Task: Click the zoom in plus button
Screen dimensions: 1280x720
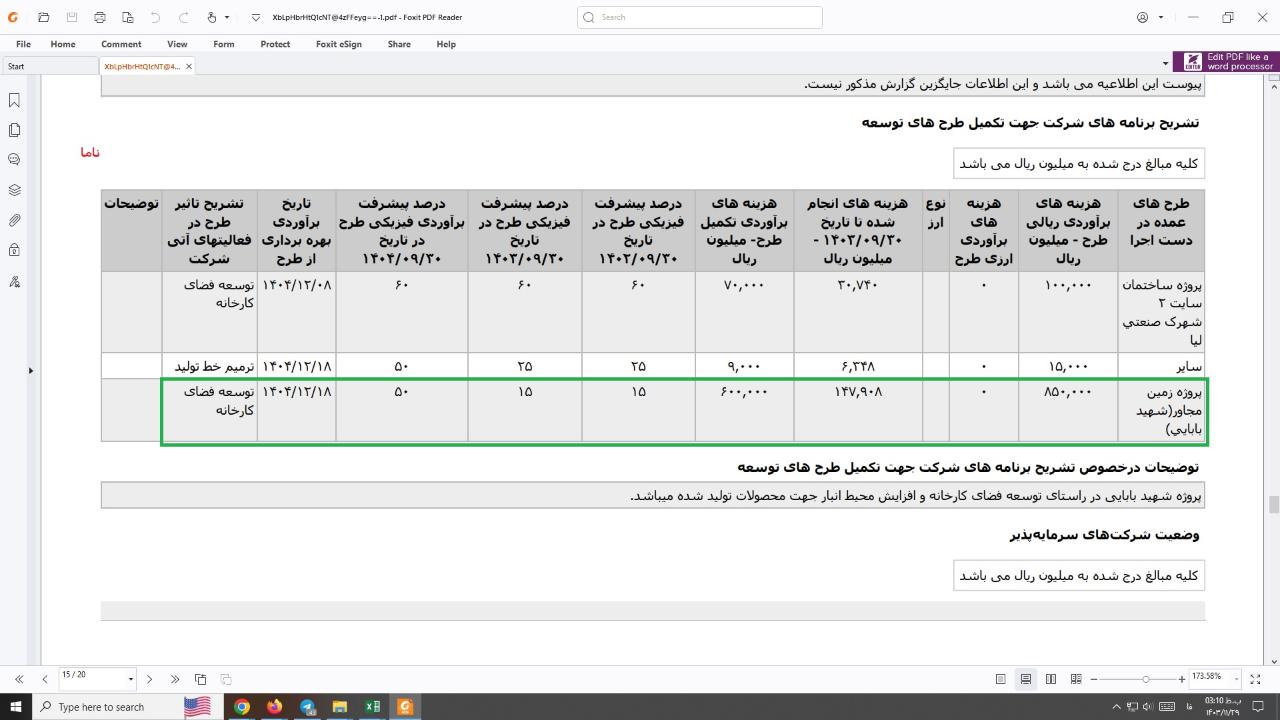Action: (1182, 679)
